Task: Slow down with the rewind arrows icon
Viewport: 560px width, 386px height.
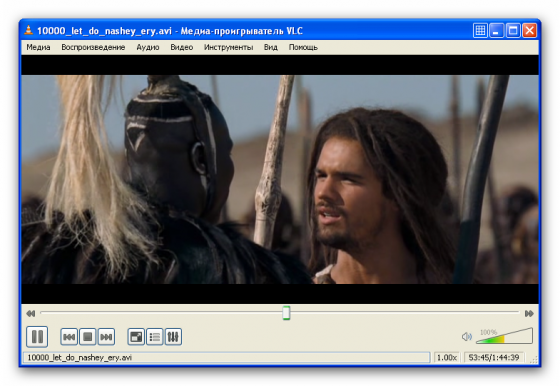Action: (31, 314)
